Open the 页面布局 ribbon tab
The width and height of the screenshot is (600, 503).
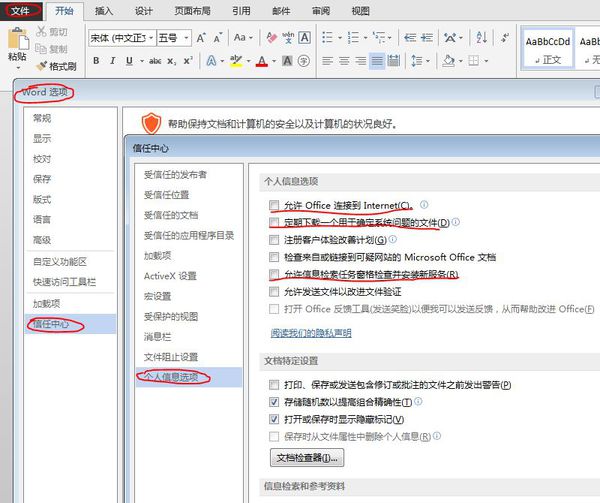tap(192, 11)
